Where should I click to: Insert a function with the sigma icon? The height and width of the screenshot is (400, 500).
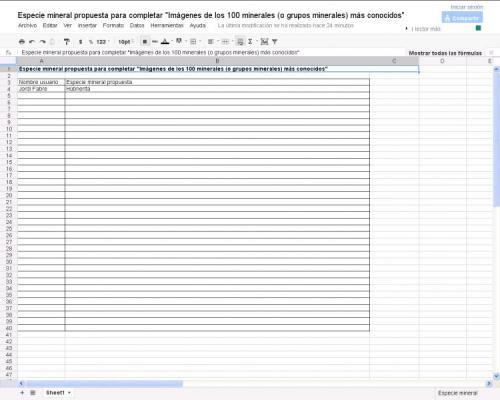[250, 42]
